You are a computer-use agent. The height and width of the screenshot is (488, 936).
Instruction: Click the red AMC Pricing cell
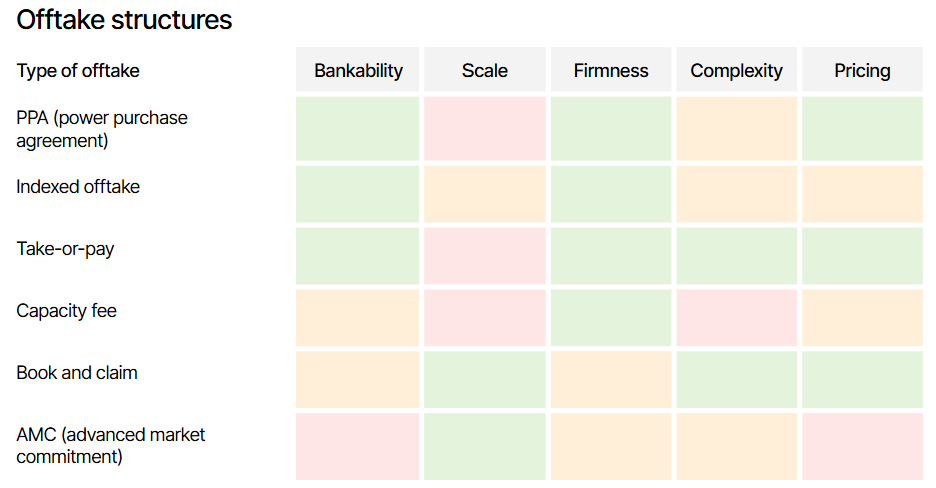click(x=863, y=446)
